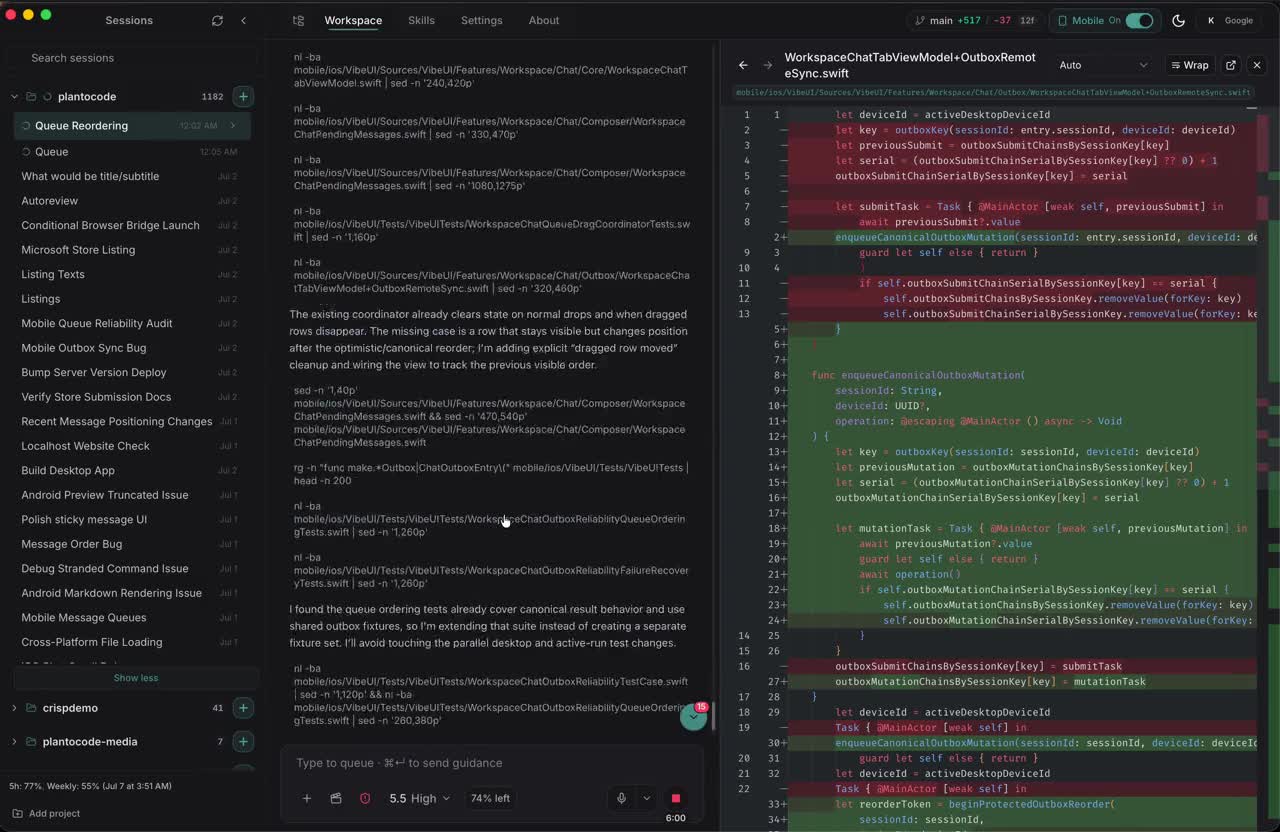Open the Mobile Queue Reliability Audit session
The width and height of the screenshot is (1280, 832).
coord(131,323)
